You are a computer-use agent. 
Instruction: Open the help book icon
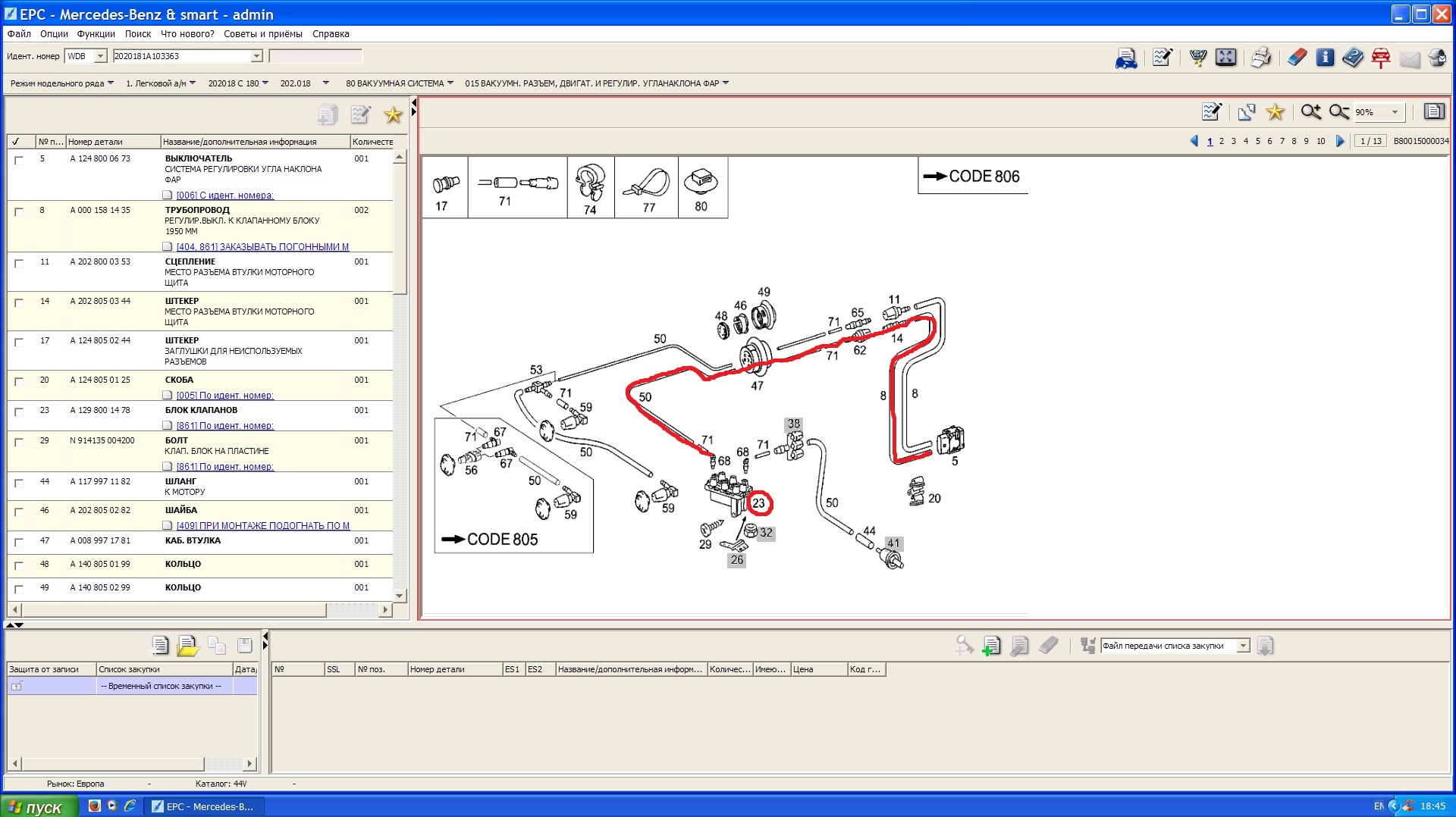pyautogui.click(x=1352, y=58)
